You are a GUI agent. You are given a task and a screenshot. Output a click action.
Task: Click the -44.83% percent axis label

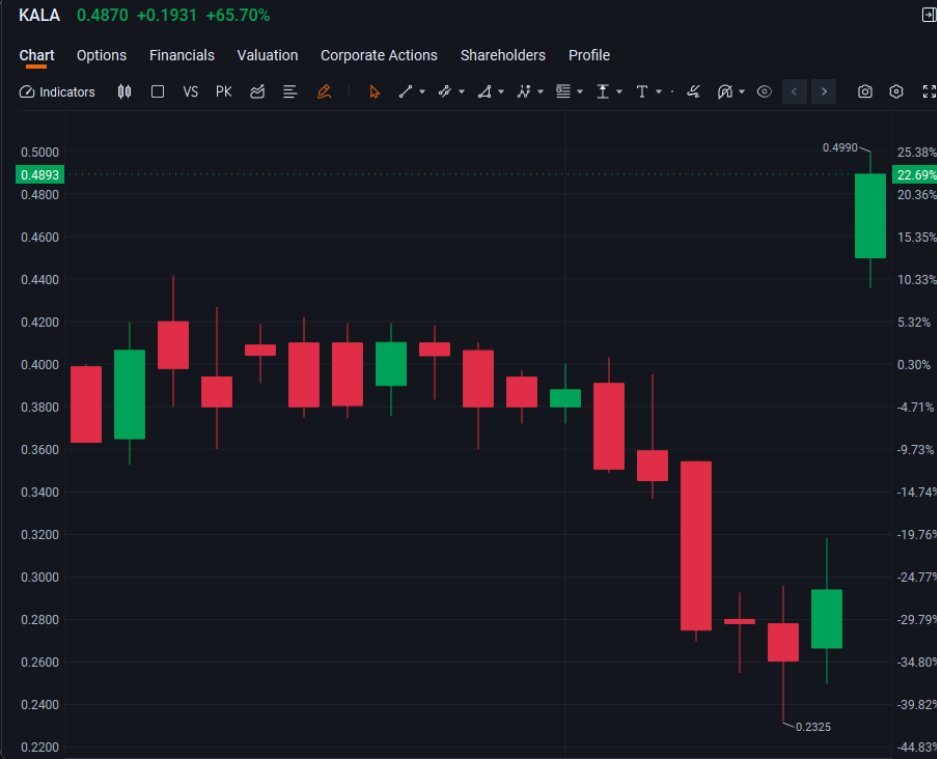click(x=917, y=747)
